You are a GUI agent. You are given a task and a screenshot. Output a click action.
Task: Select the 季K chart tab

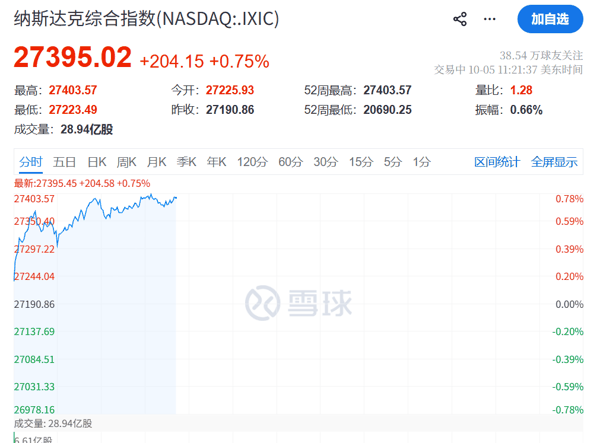pyautogui.click(x=186, y=162)
